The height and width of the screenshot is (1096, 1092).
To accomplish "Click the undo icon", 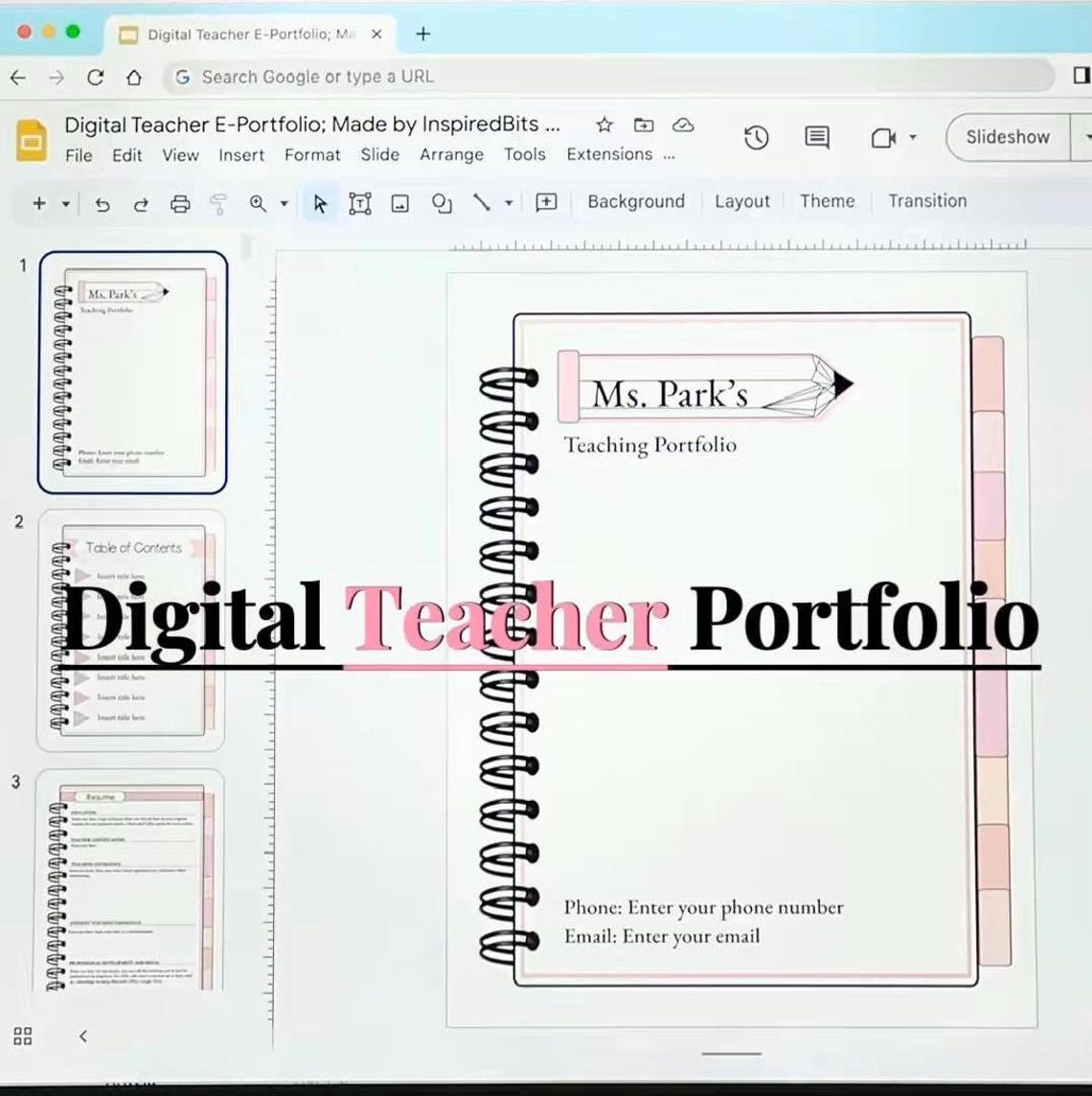I will 102,203.
